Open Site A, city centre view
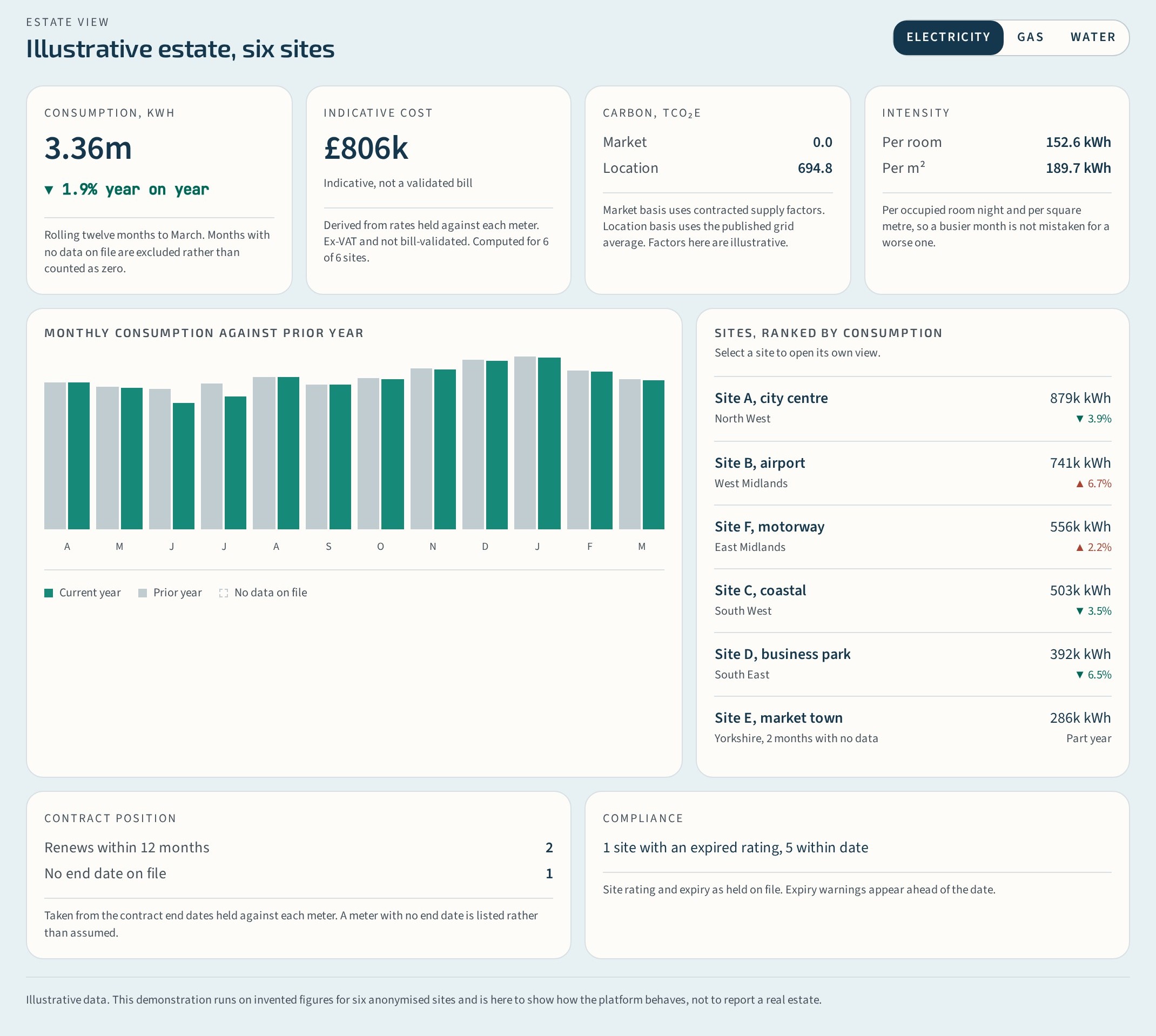 pos(912,408)
